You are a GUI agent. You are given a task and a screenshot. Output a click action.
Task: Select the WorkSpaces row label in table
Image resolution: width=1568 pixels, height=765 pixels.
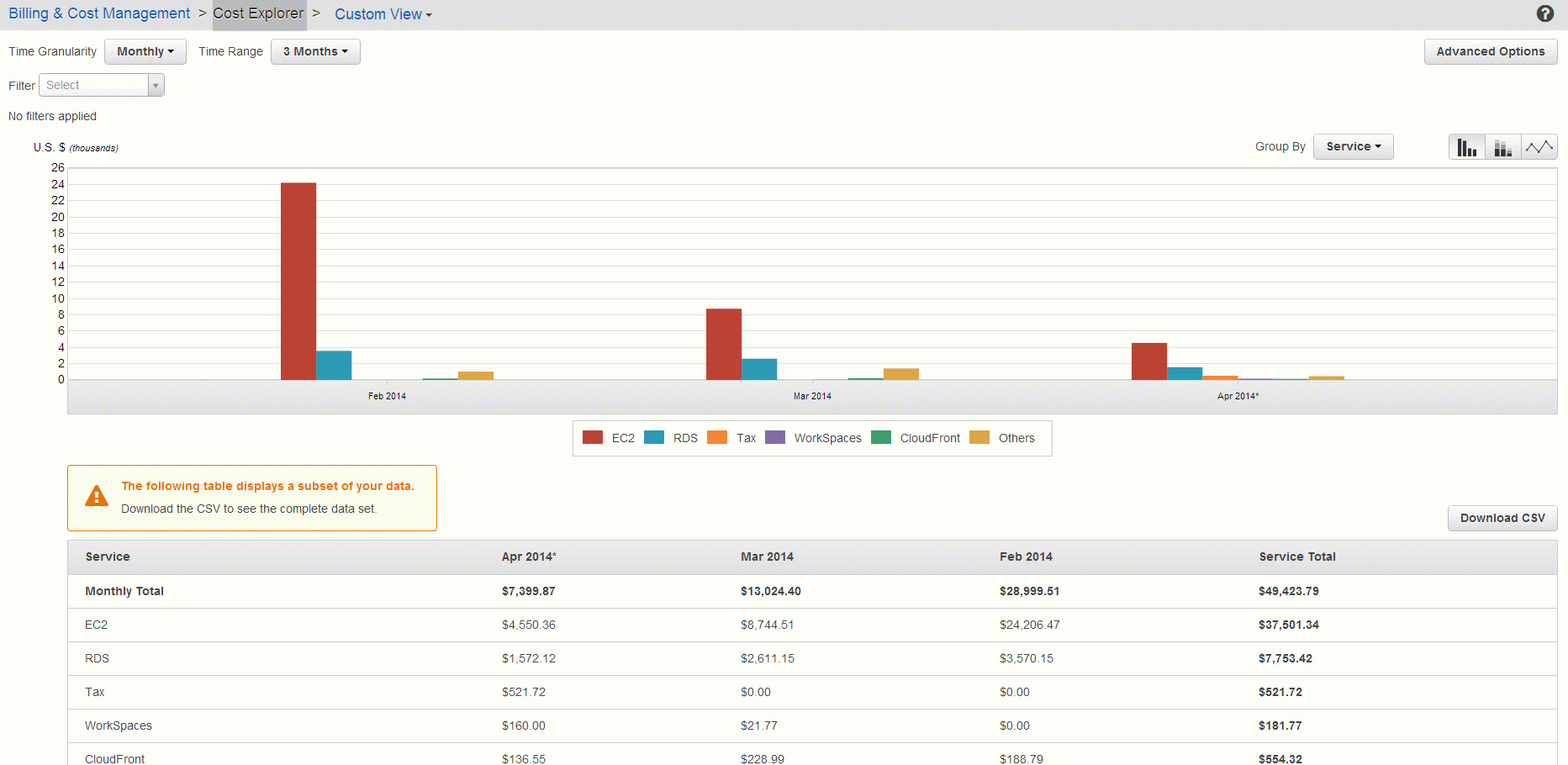pos(119,725)
